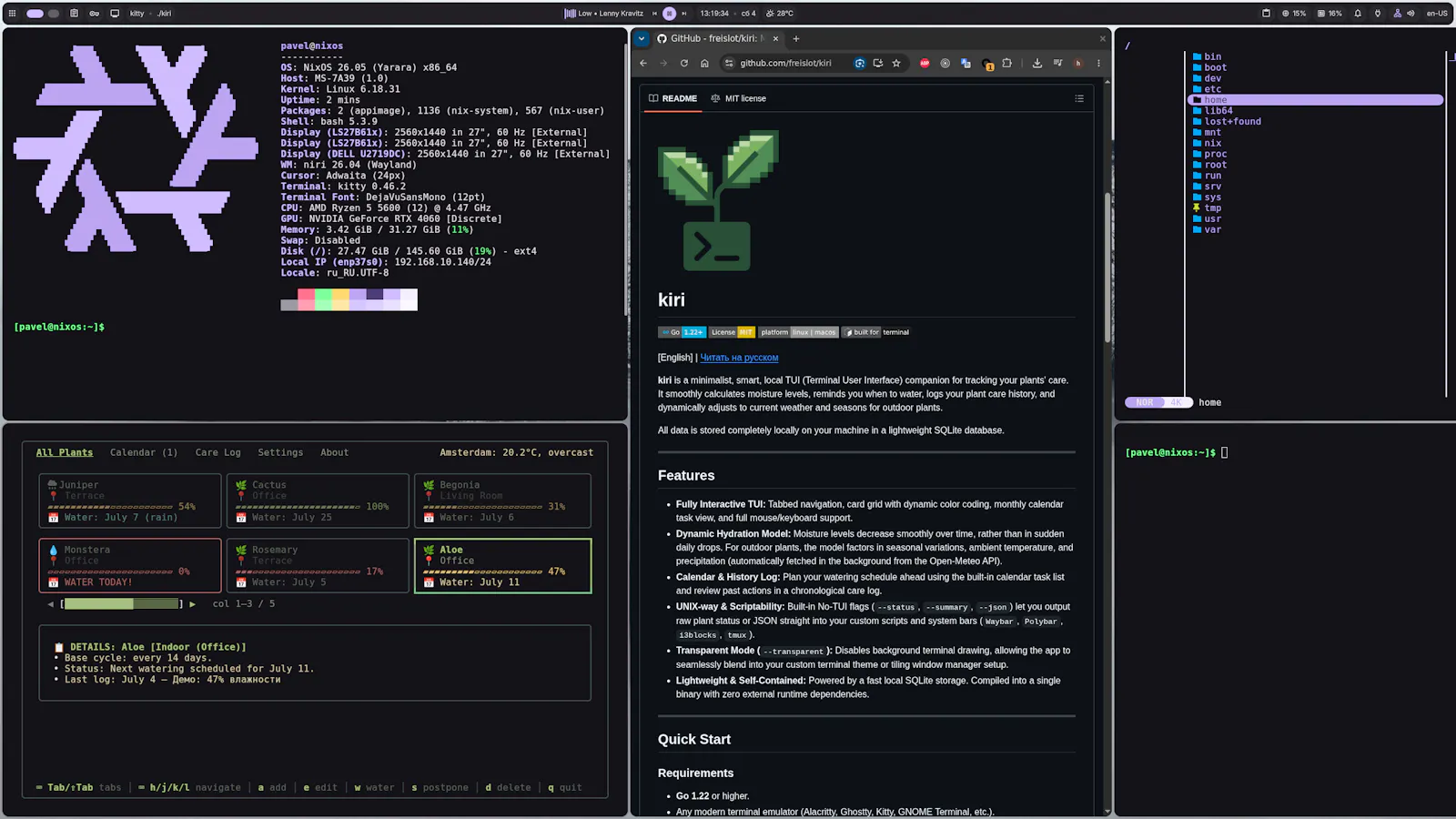Viewport: 1456px width, 819px height.
Task: Open the Calendar (1) tab in kiri
Action: coord(144,452)
